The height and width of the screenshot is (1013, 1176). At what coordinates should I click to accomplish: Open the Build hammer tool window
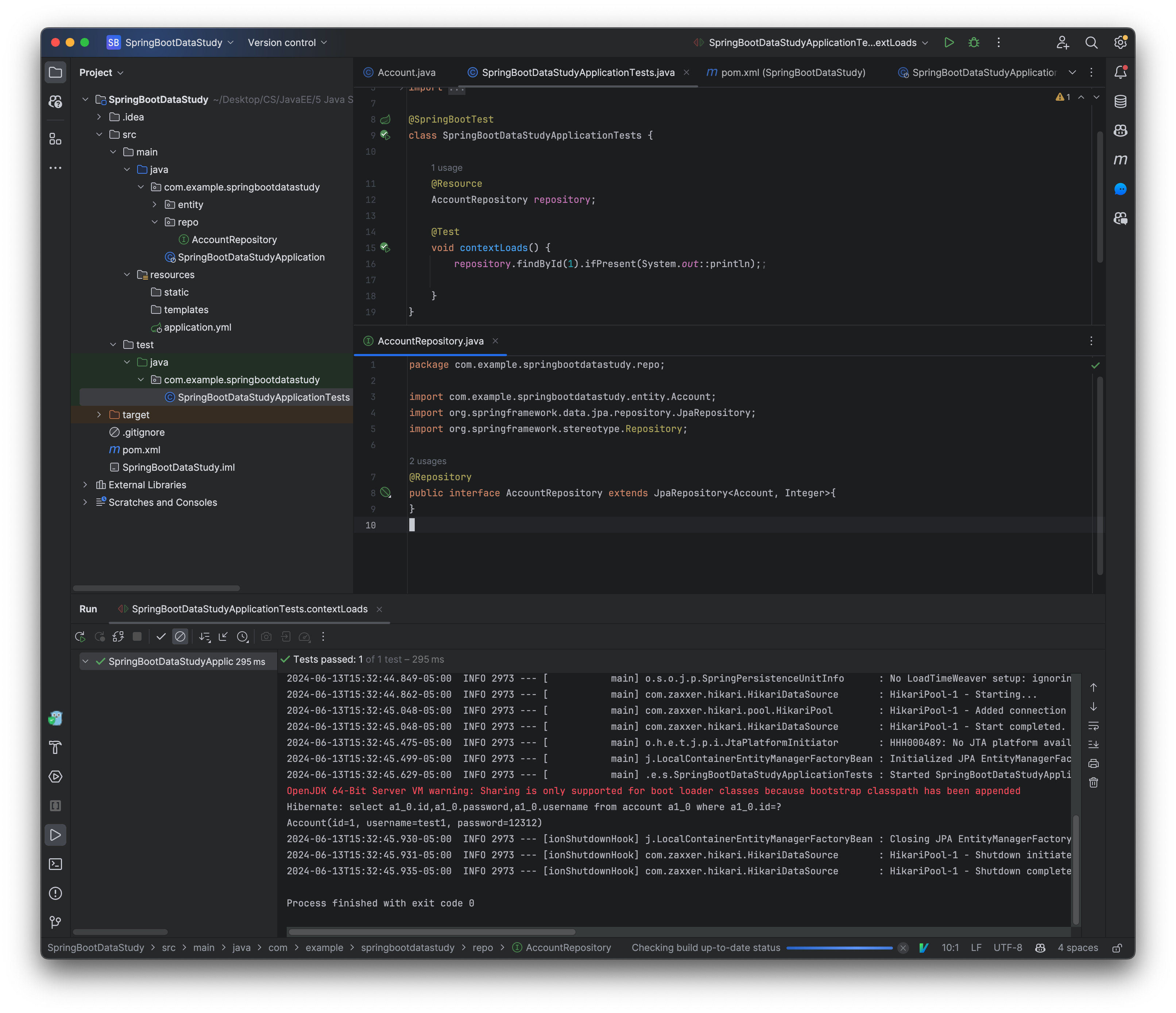coord(55,747)
